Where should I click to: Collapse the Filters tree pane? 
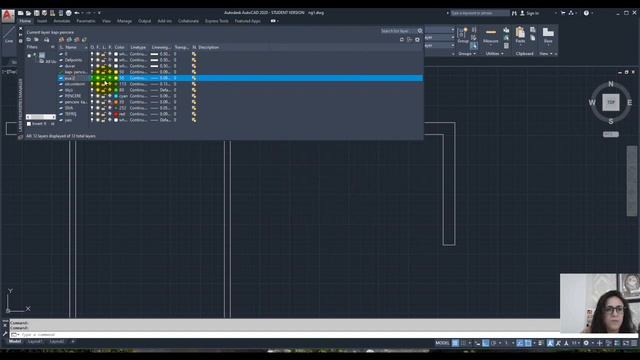(x=53, y=47)
